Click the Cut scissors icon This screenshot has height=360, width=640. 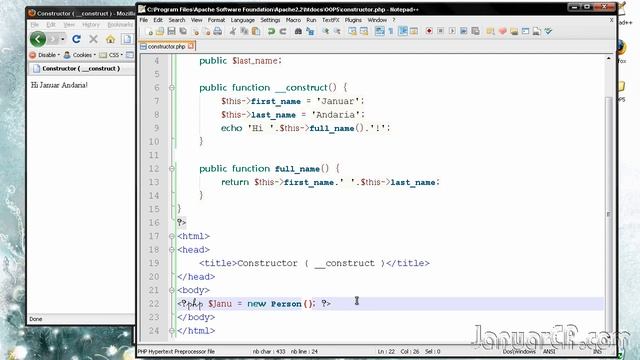pyautogui.click(x=233, y=31)
